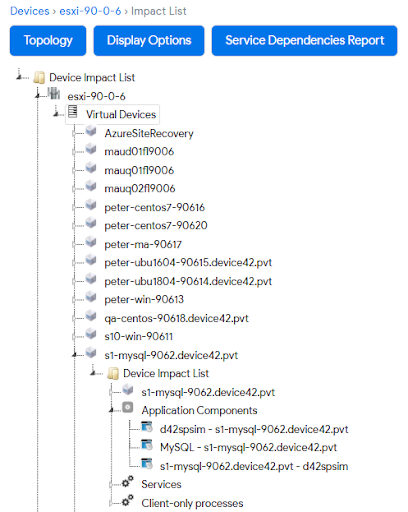Click Impact List breadcrumb text
This screenshot has width=408, height=512.
point(159,11)
